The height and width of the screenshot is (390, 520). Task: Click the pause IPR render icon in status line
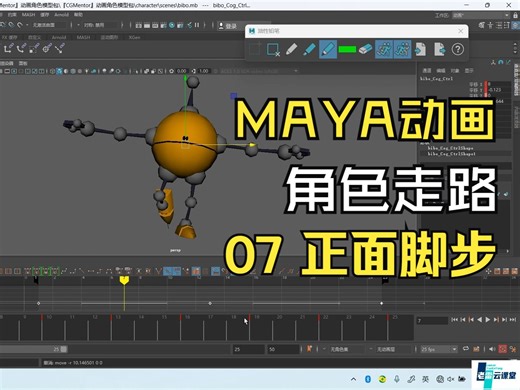197,25
